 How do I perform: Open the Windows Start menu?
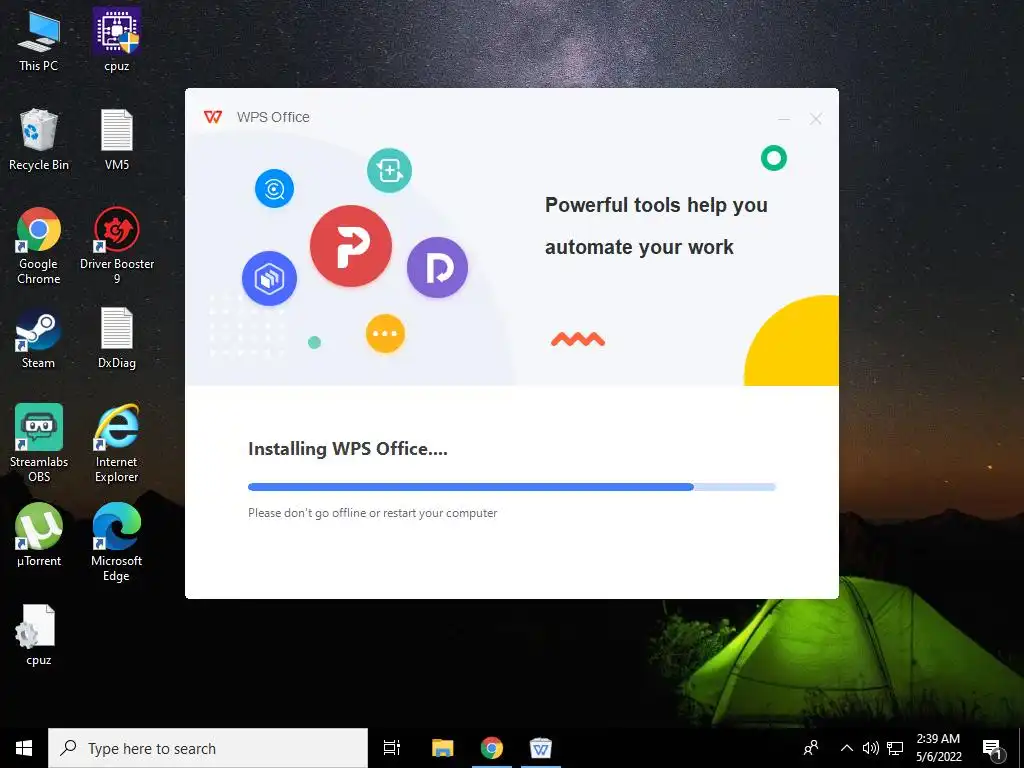point(24,748)
